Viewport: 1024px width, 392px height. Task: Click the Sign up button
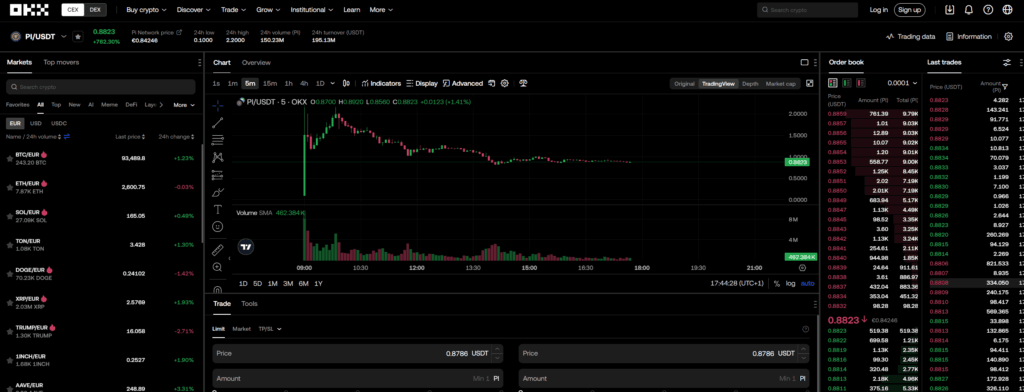pos(910,10)
